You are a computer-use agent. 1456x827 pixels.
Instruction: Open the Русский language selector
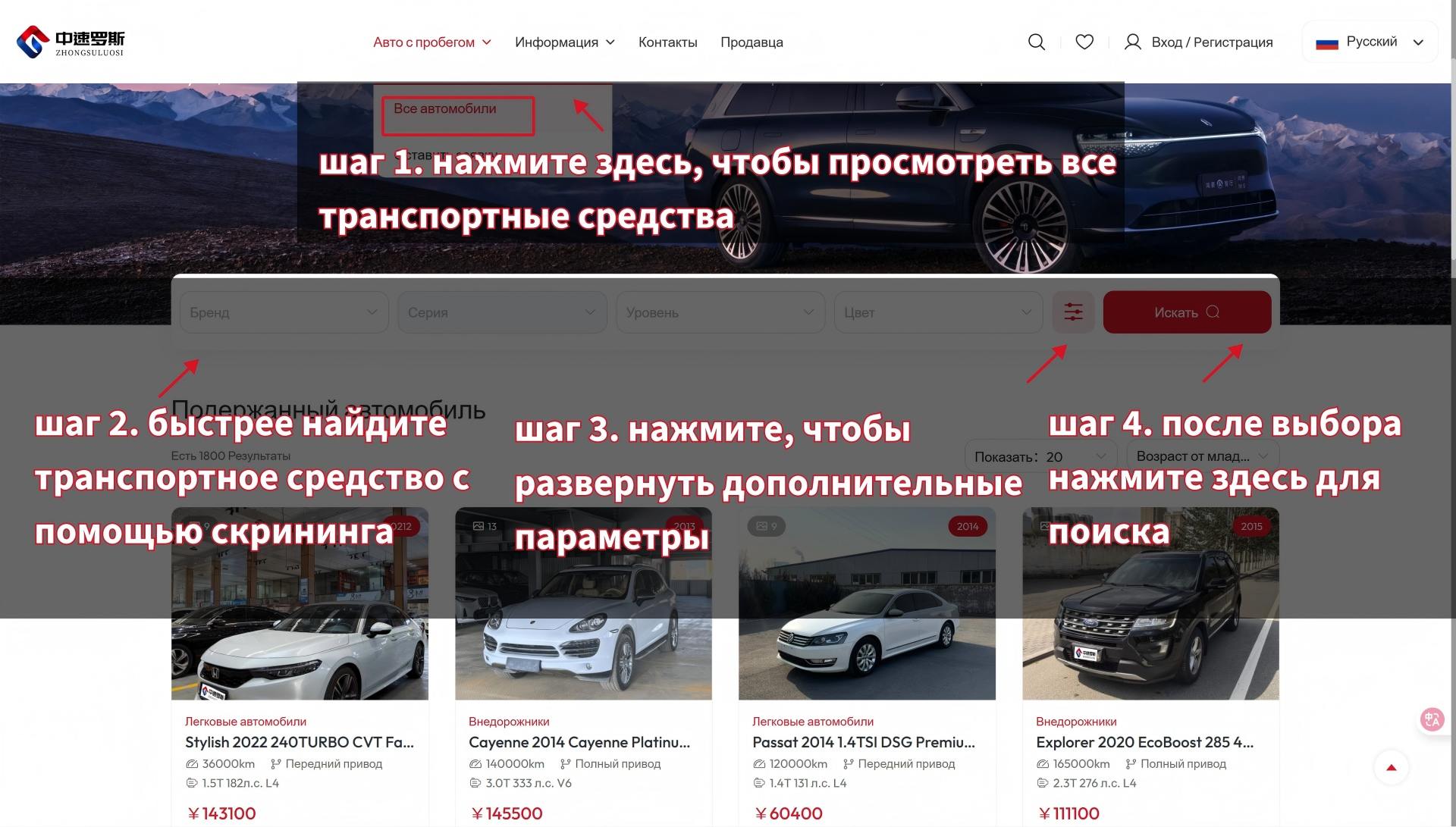tap(1370, 42)
